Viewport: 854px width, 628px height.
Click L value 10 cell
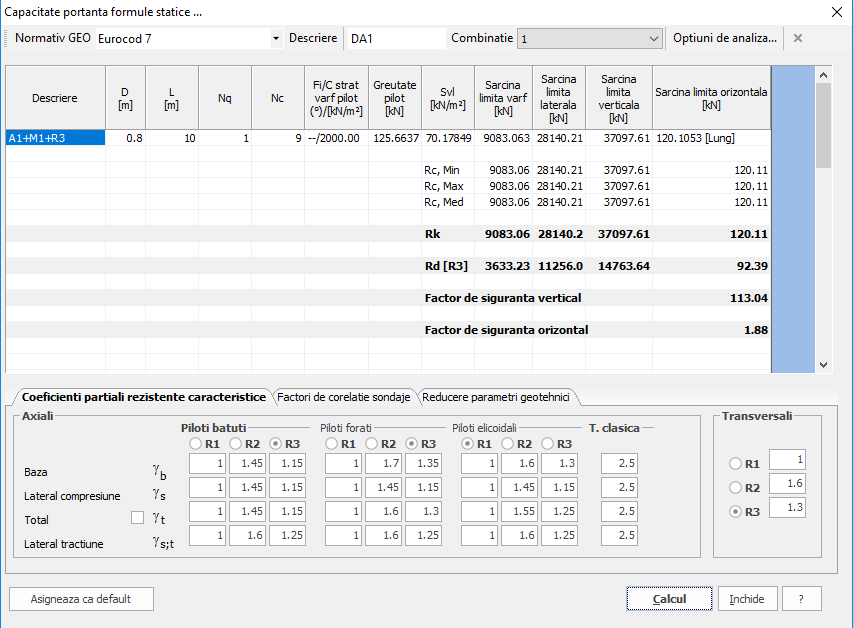(x=172, y=138)
